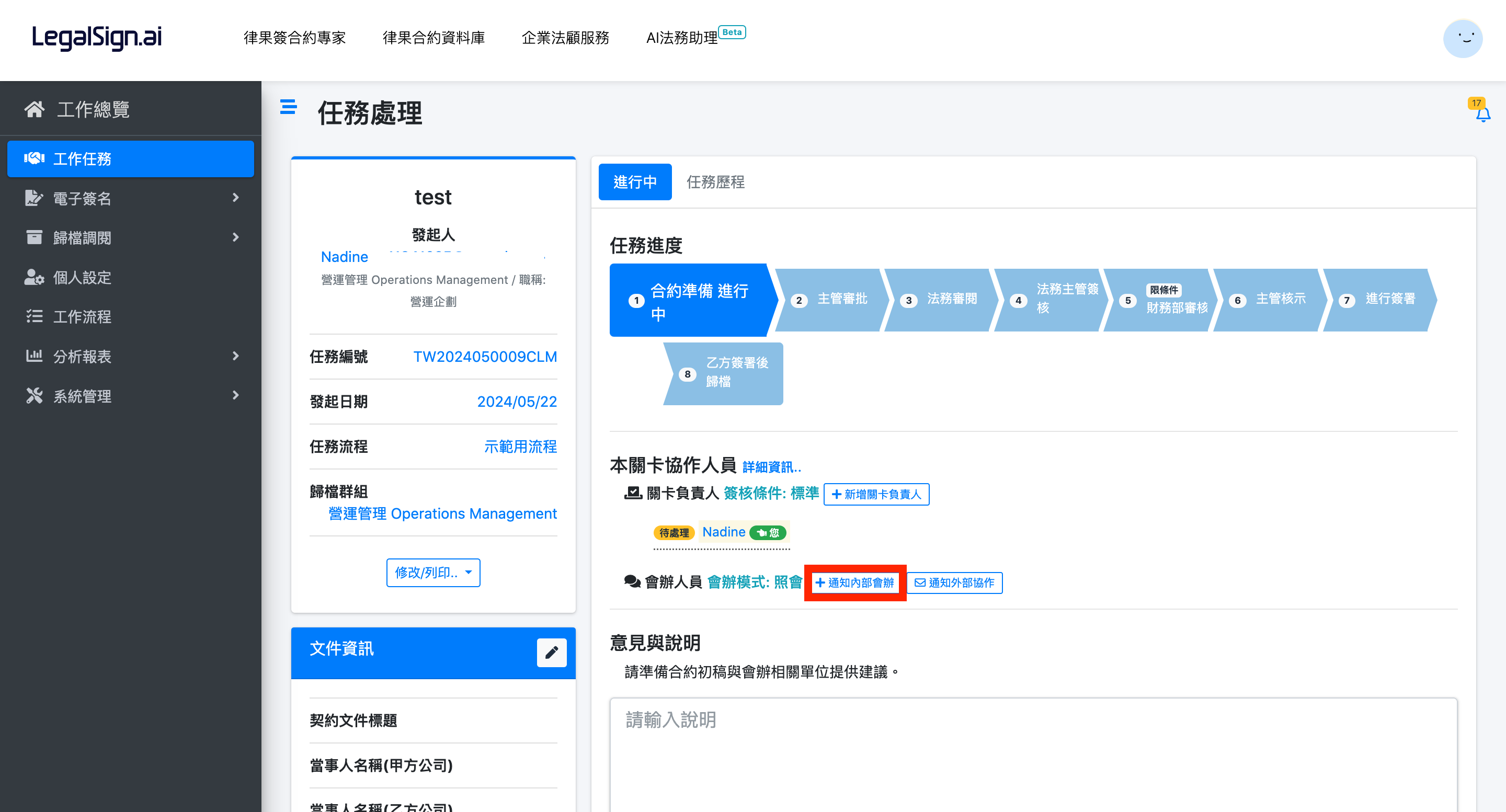Switch to the 任務歷程 tab

(715, 182)
